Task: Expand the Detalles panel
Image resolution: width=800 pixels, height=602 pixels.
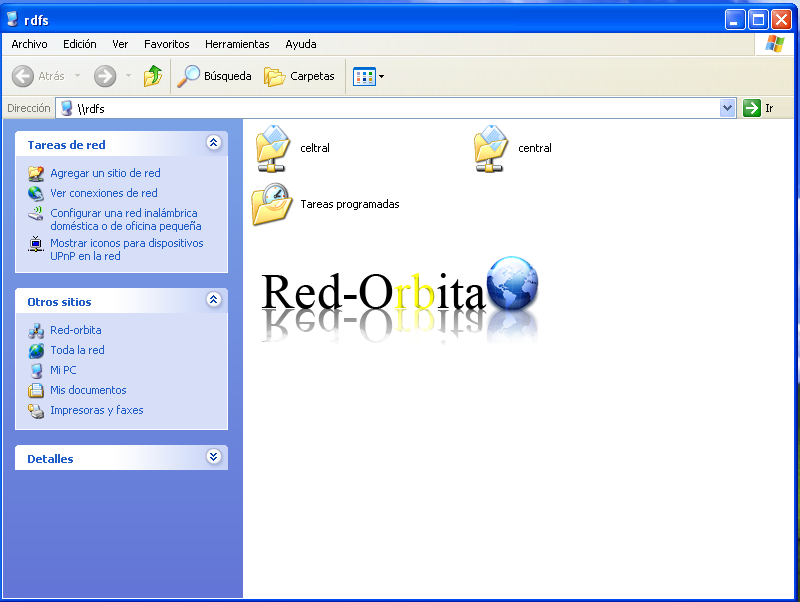Action: pos(214,457)
